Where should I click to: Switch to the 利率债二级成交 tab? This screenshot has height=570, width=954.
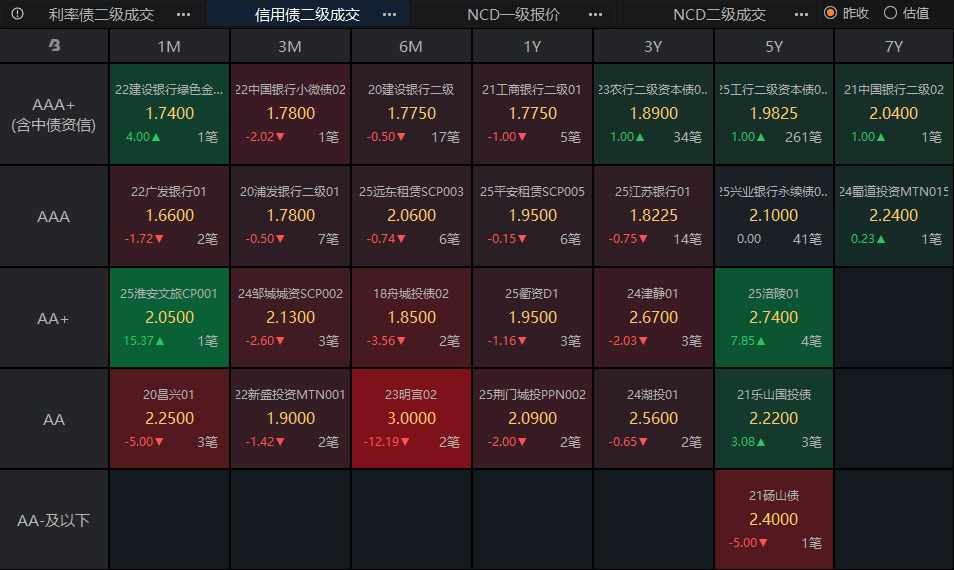pos(101,14)
